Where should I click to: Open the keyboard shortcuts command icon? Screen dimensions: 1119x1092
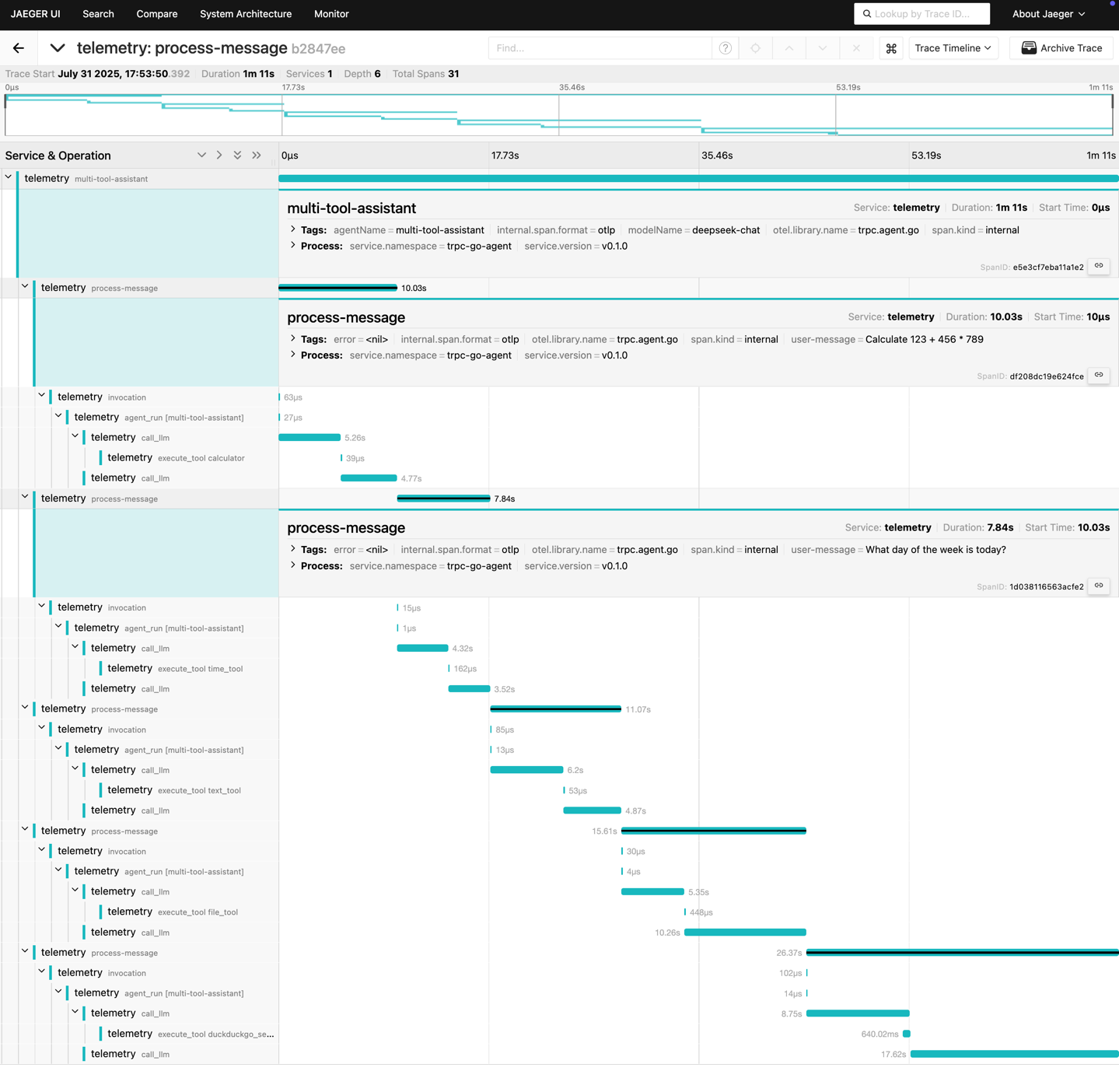(x=891, y=48)
